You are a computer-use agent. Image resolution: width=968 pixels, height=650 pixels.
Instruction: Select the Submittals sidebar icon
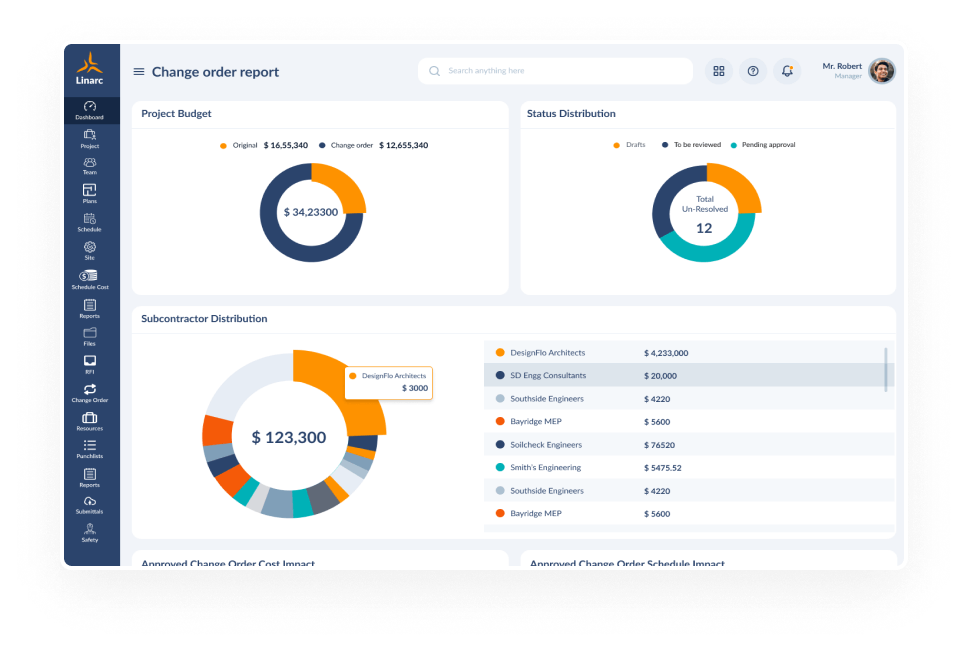(x=90, y=507)
